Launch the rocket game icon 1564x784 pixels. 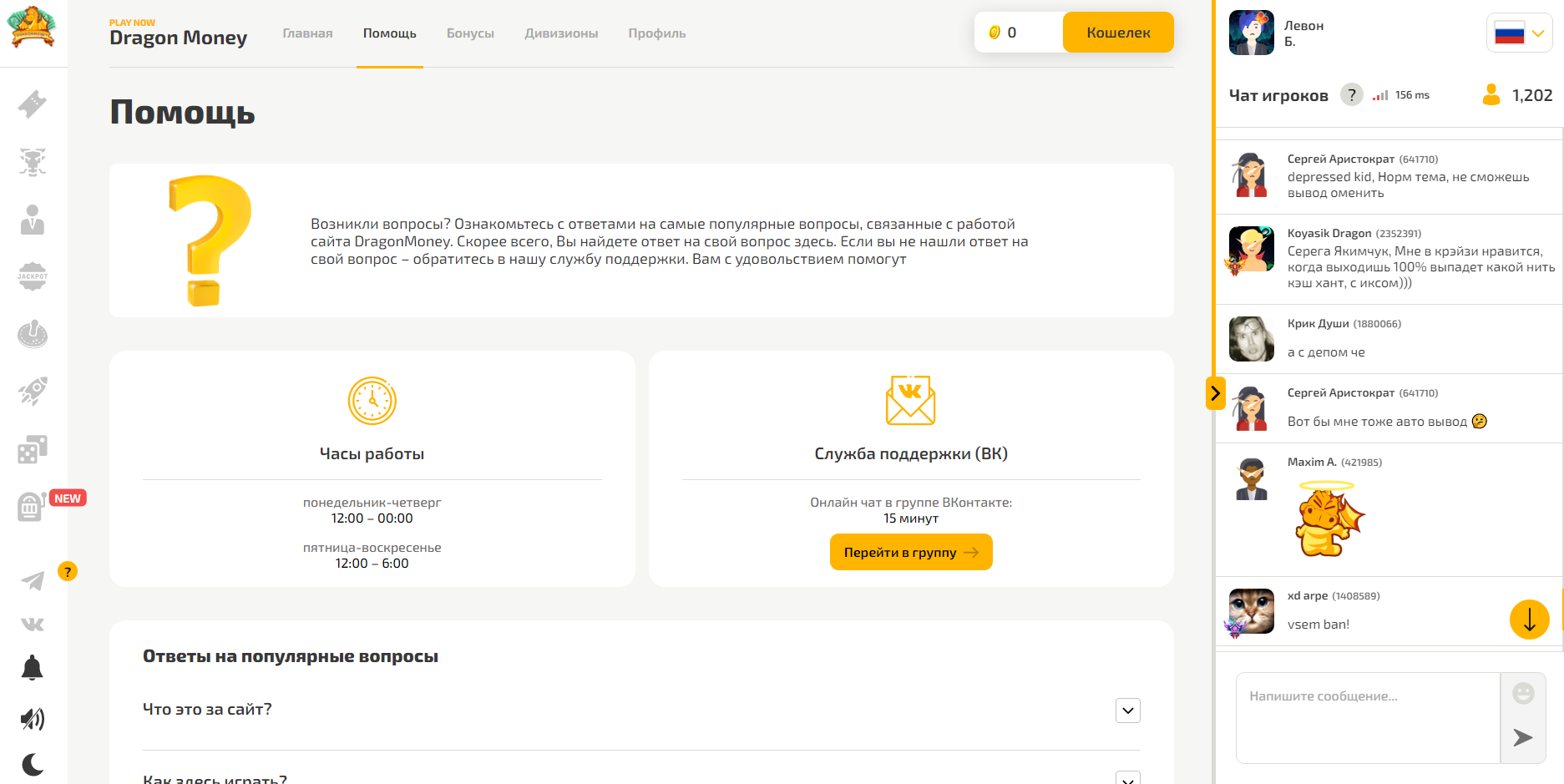[x=33, y=391]
